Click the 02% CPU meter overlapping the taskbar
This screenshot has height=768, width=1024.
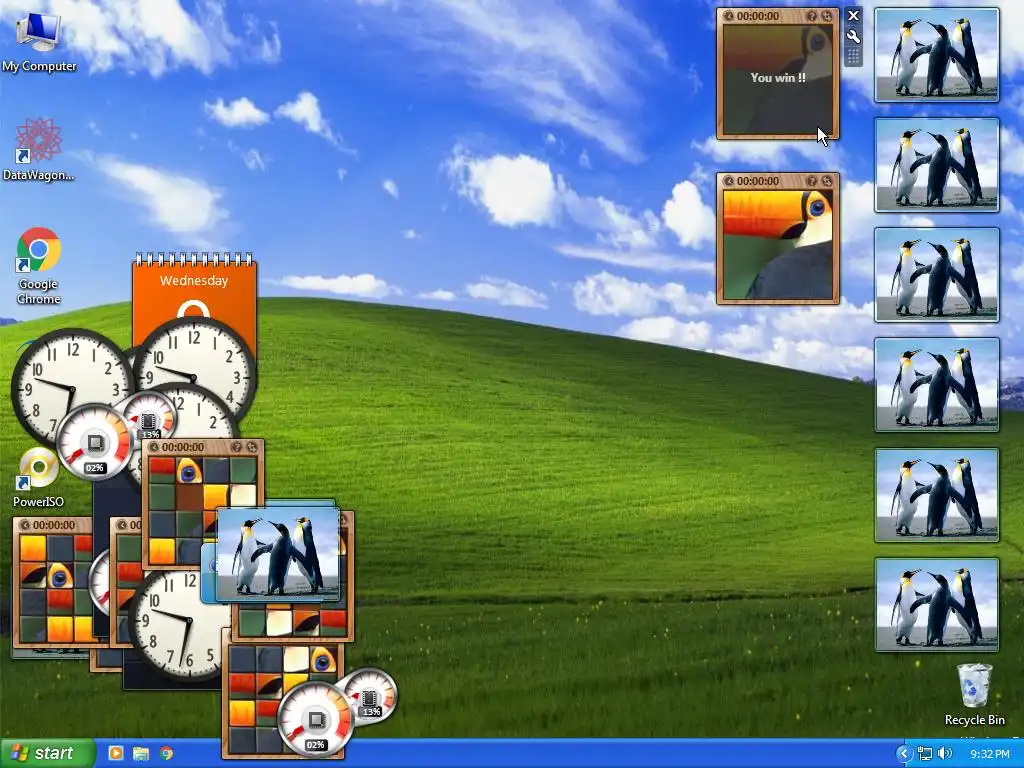(x=315, y=718)
